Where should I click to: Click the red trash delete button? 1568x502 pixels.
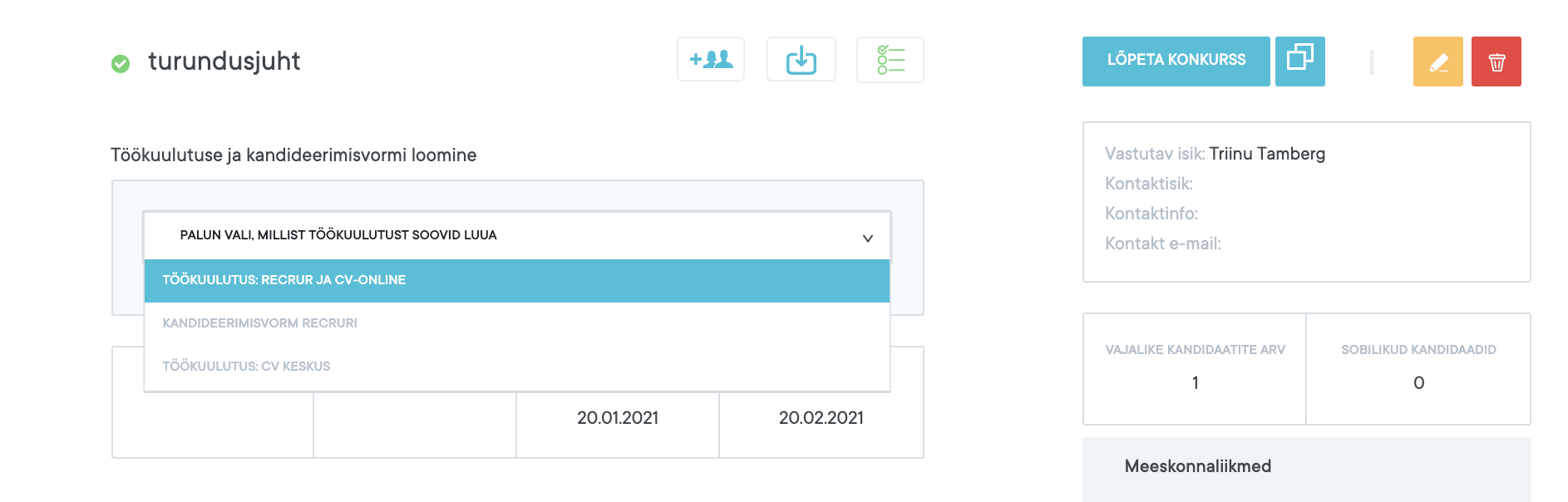pyautogui.click(x=1496, y=62)
